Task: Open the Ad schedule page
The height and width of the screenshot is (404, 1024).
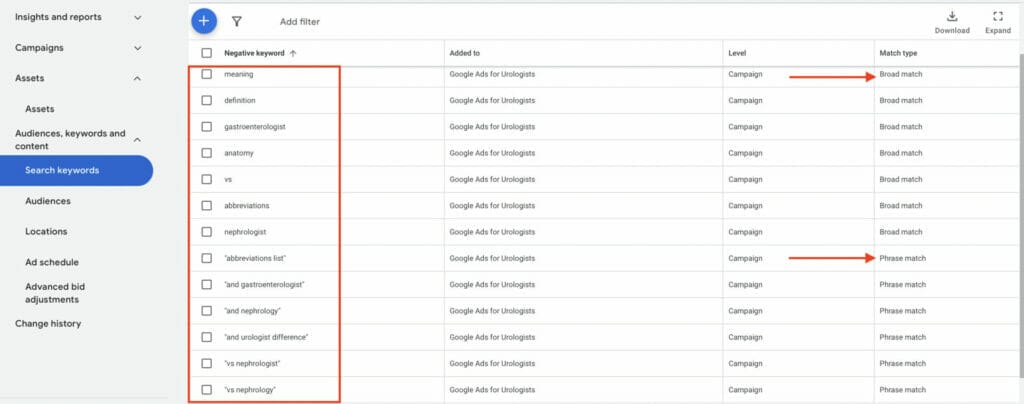Action: coord(52,262)
